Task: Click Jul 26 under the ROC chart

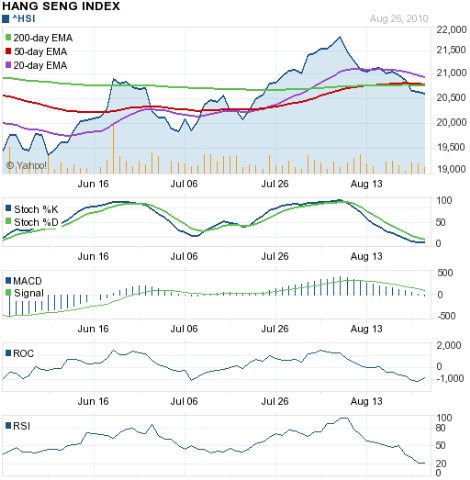Action: click(275, 401)
